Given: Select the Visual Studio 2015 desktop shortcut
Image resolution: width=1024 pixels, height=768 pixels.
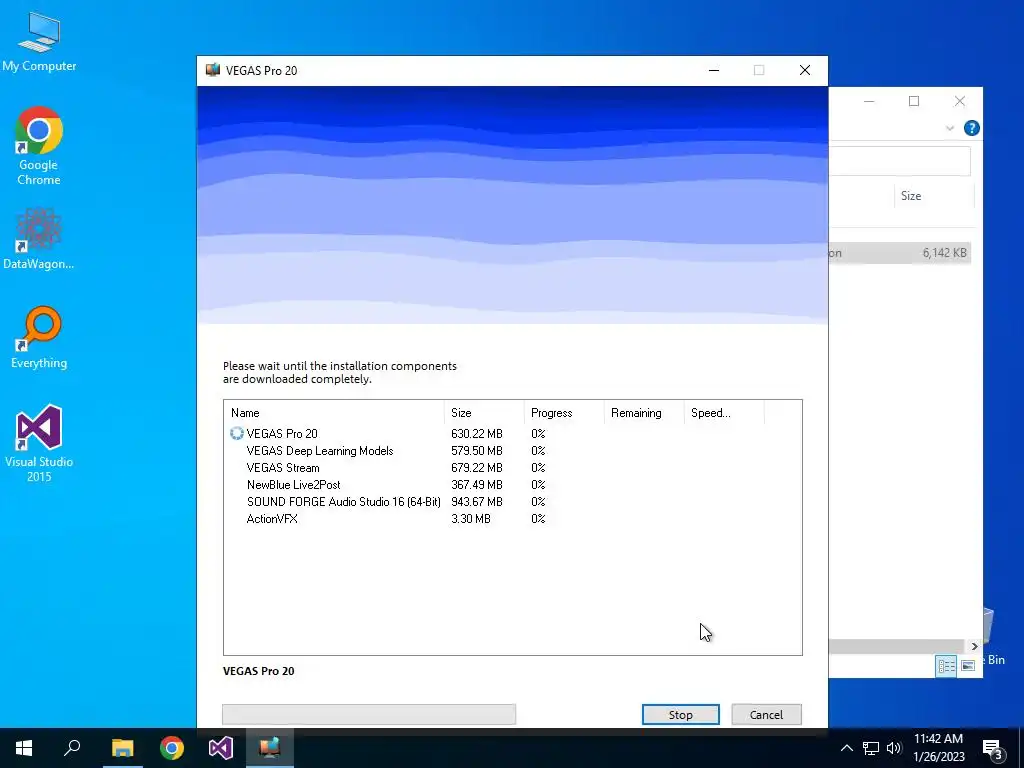Looking at the screenshot, I should pyautogui.click(x=39, y=443).
